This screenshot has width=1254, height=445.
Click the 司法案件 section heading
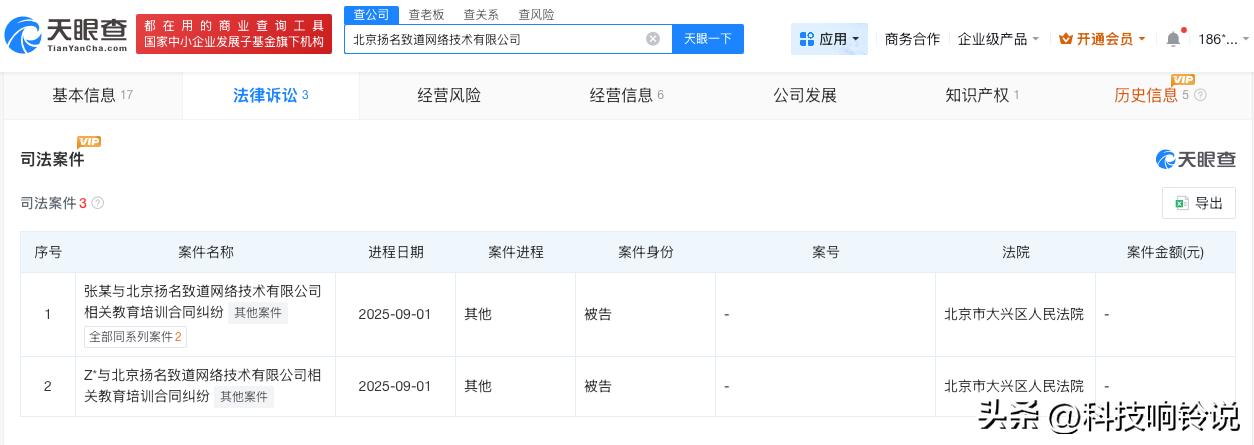click(x=52, y=160)
